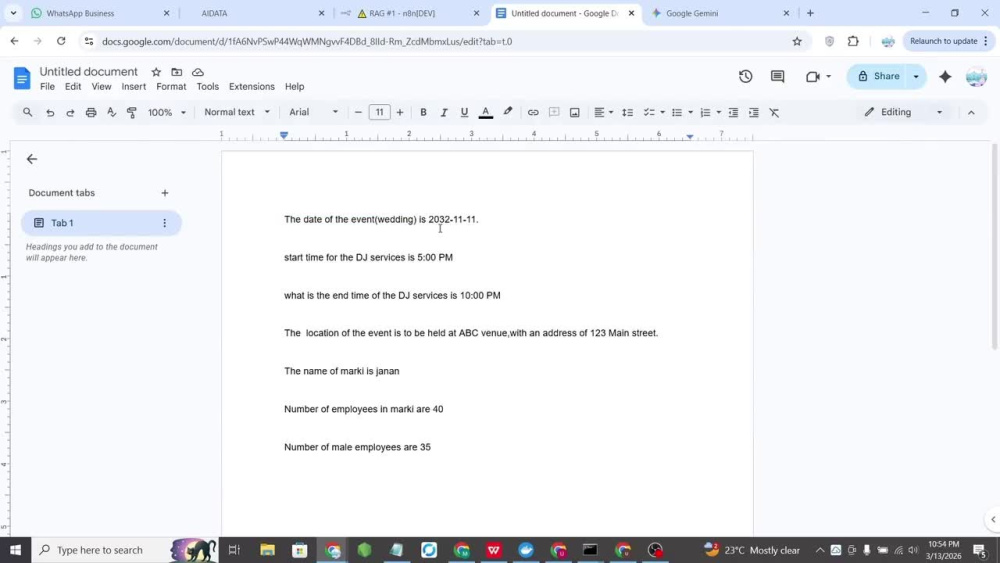Increase the paragraph indent
Screen dimensions: 1000x563
pos(754,112)
